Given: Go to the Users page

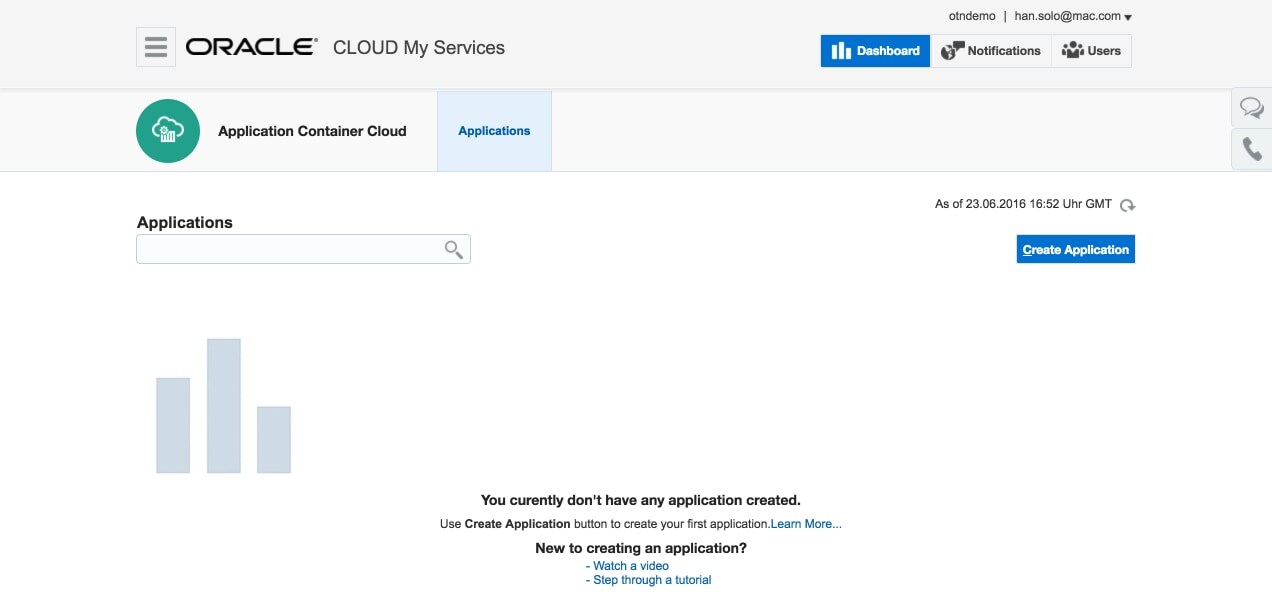Looking at the screenshot, I should (x=1091, y=51).
